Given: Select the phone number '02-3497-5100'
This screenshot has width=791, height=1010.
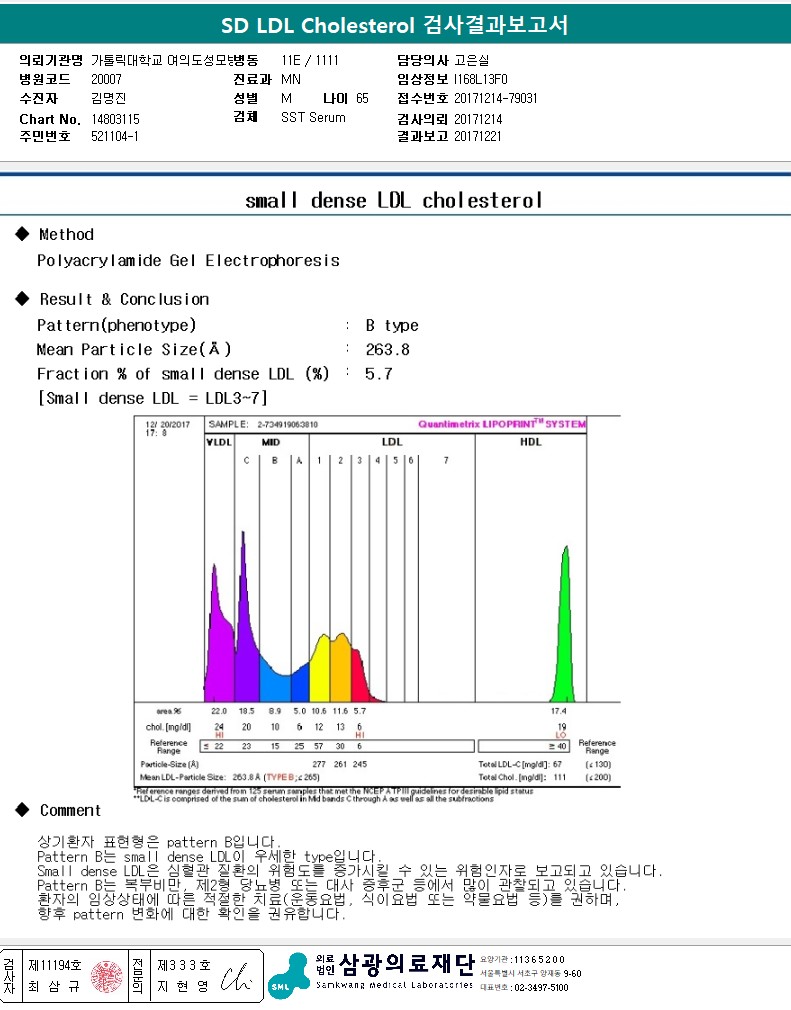Looking at the screenshot, I should point(541,987).
